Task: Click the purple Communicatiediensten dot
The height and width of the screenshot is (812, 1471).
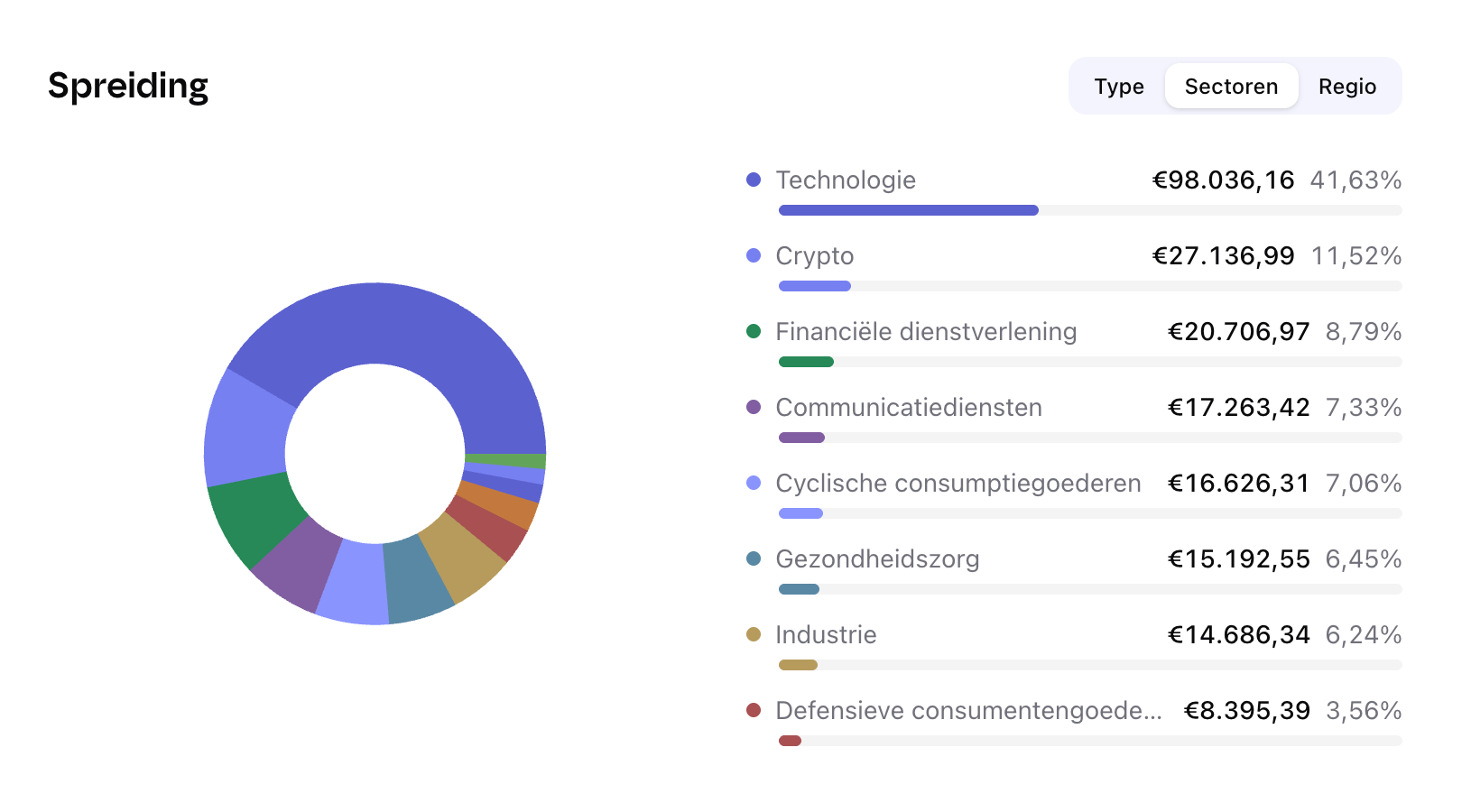Action: [x=754, y=407]
